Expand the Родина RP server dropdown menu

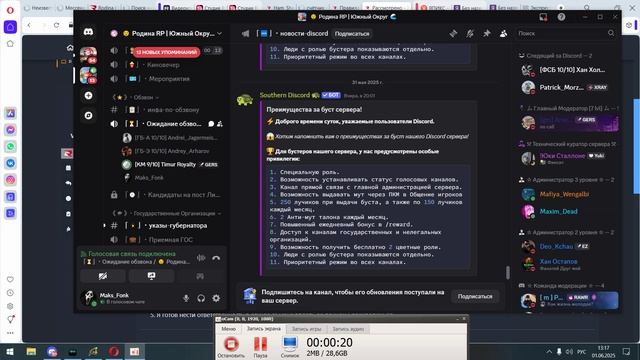tap(220, 33)
